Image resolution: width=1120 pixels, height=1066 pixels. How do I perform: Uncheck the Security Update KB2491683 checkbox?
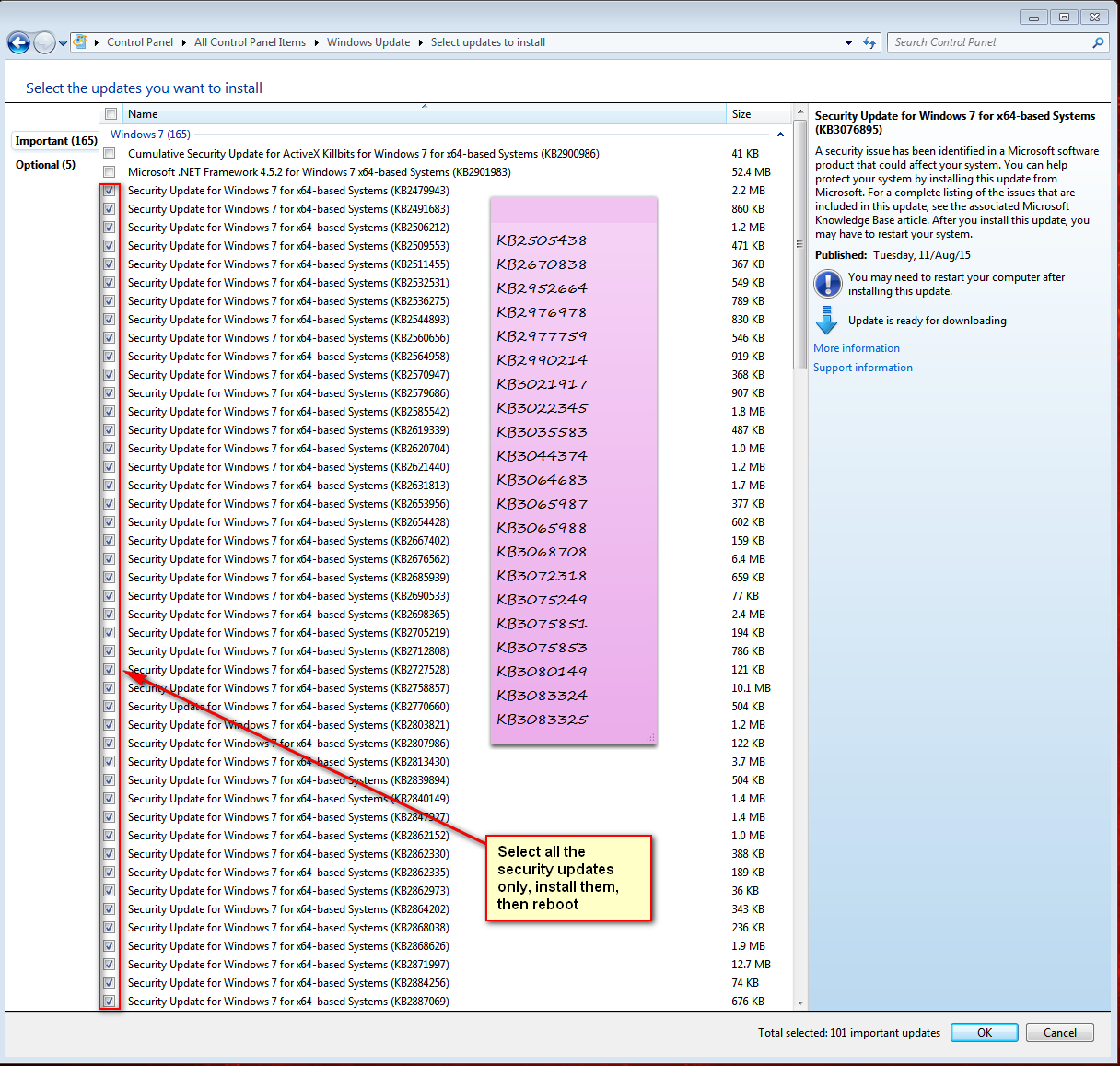[x=110, y=209]
